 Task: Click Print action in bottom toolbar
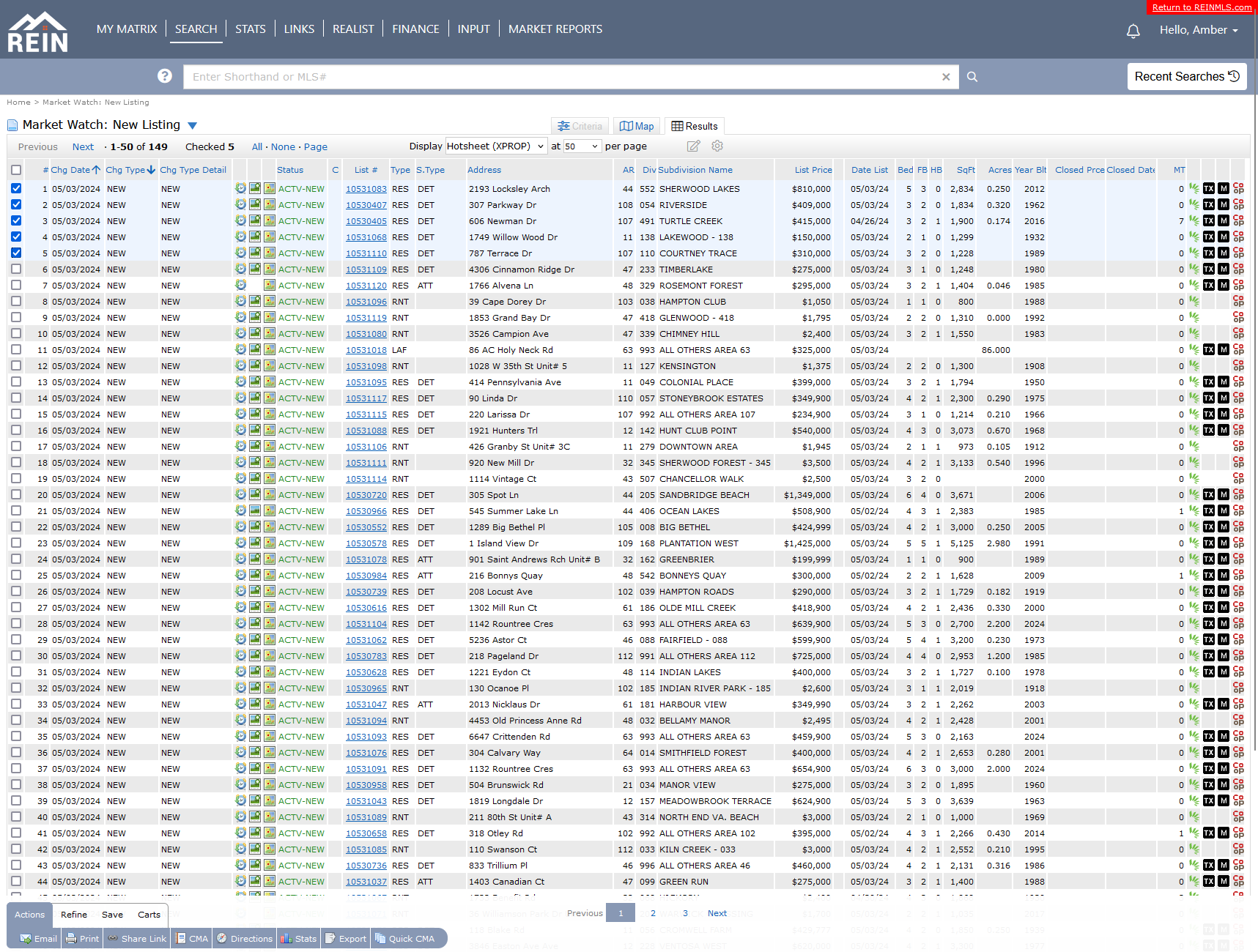[82, 938]
